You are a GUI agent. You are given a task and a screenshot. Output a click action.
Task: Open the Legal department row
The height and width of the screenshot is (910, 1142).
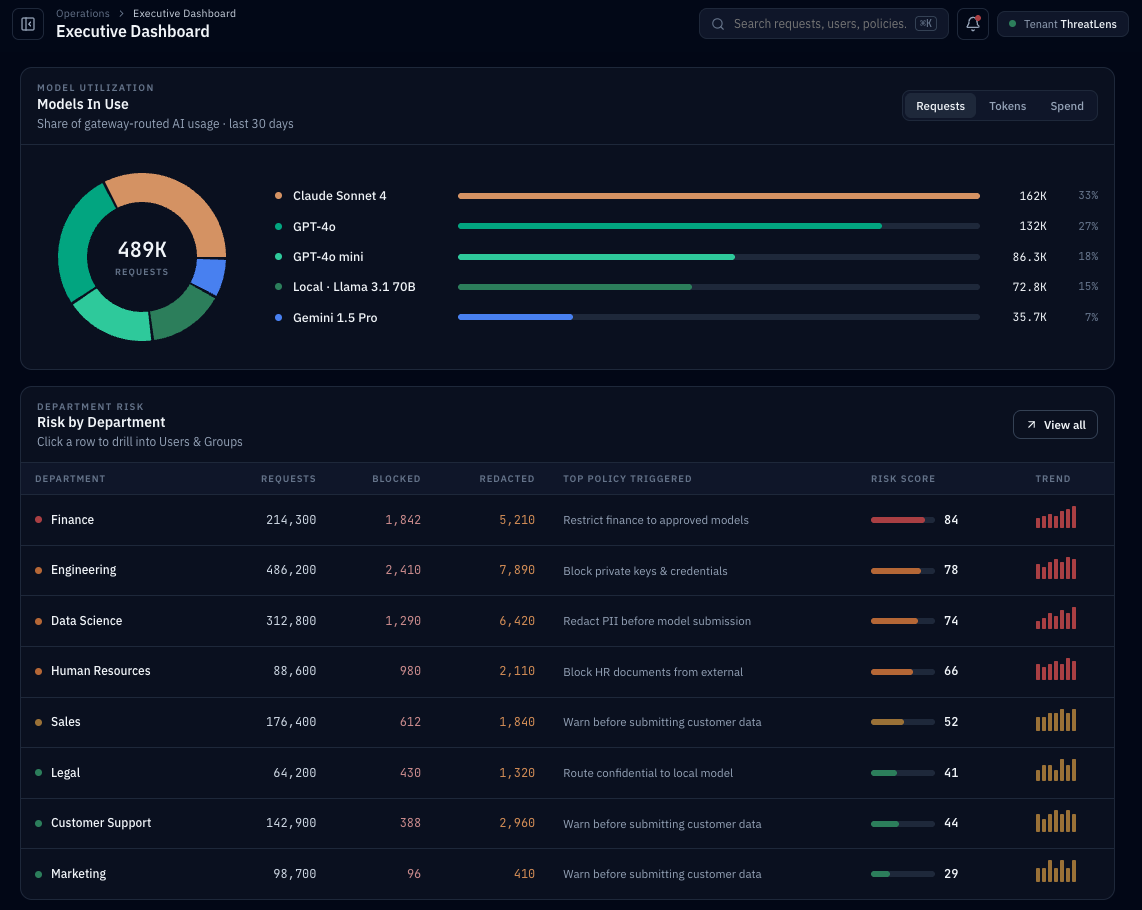point(567,772)
